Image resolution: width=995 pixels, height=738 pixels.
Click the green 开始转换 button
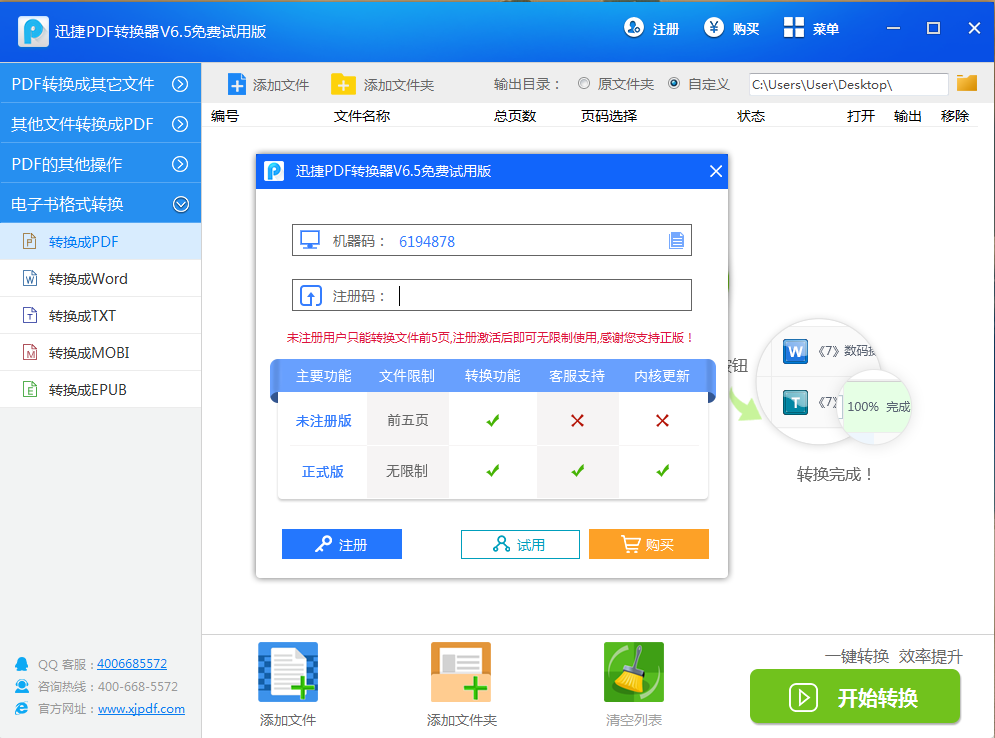tap(855, 697)
